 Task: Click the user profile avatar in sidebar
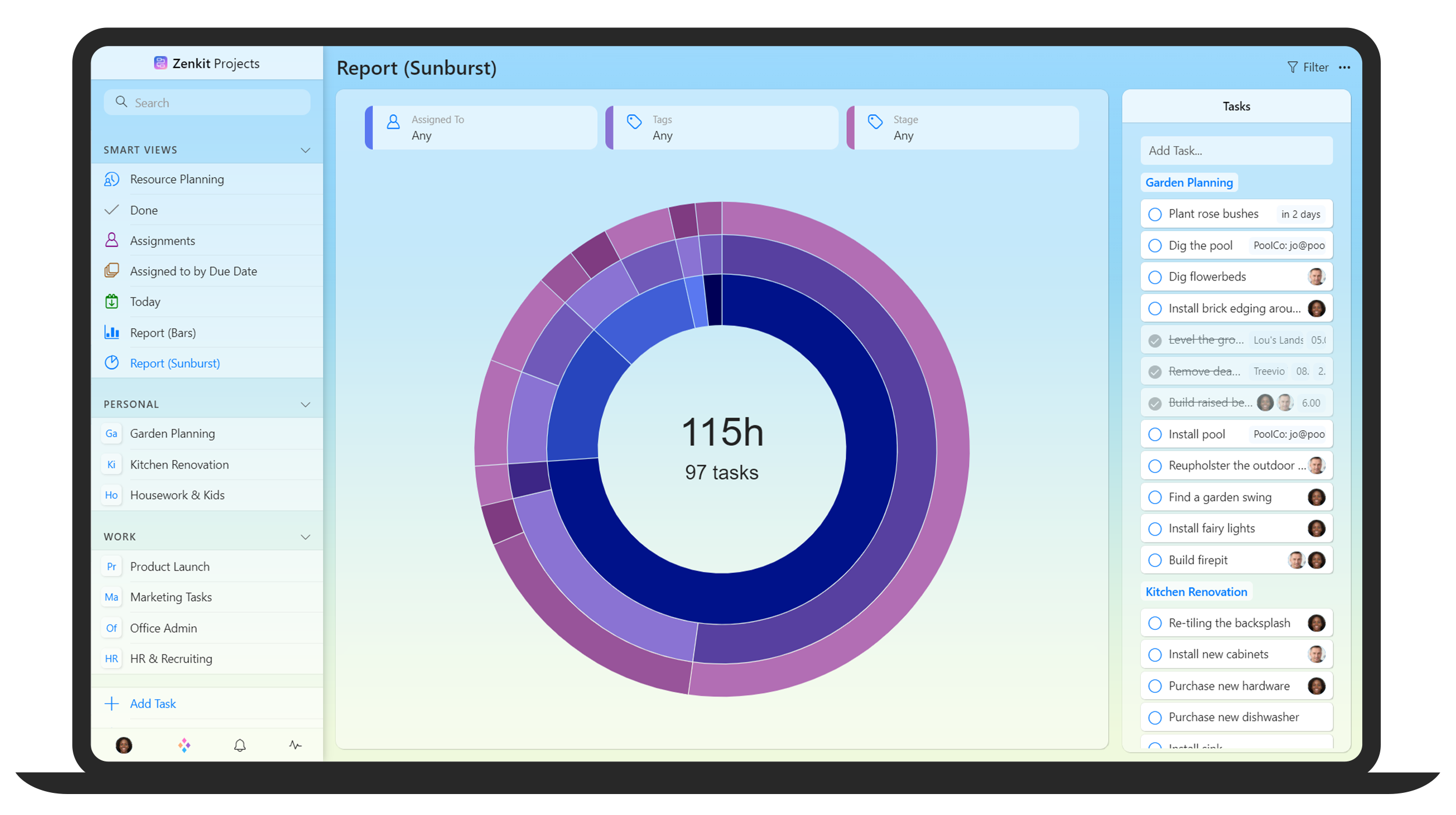coord(124,745)
